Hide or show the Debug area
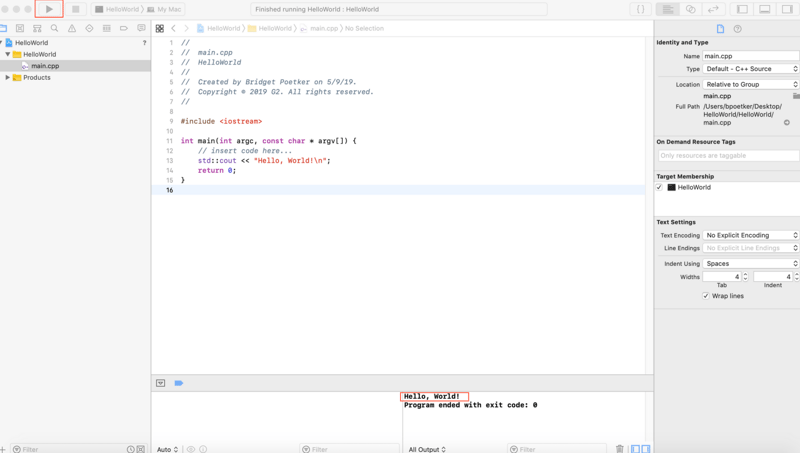The image size is (800, 453). [765, 9]
